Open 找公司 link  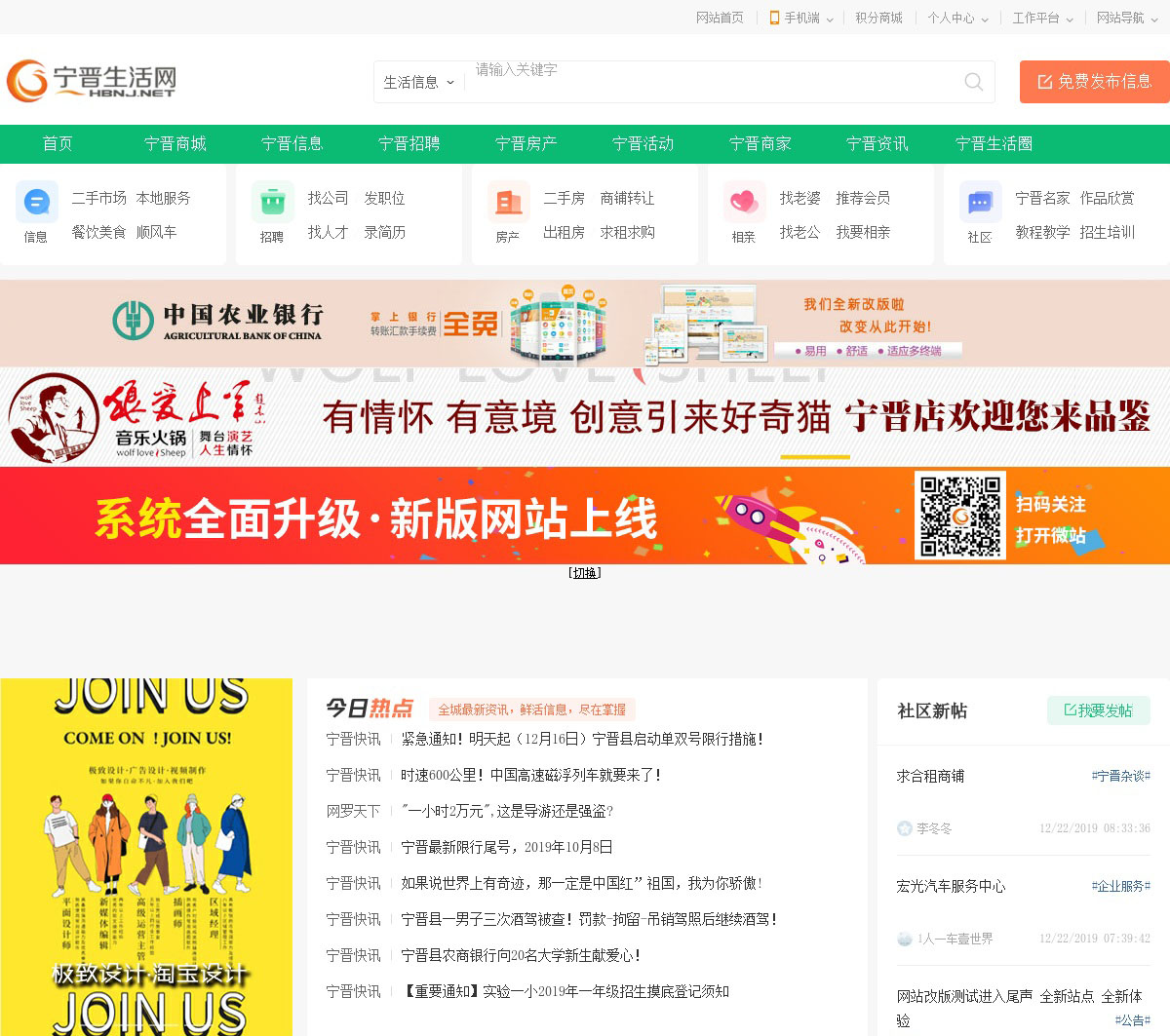(329, 198)
